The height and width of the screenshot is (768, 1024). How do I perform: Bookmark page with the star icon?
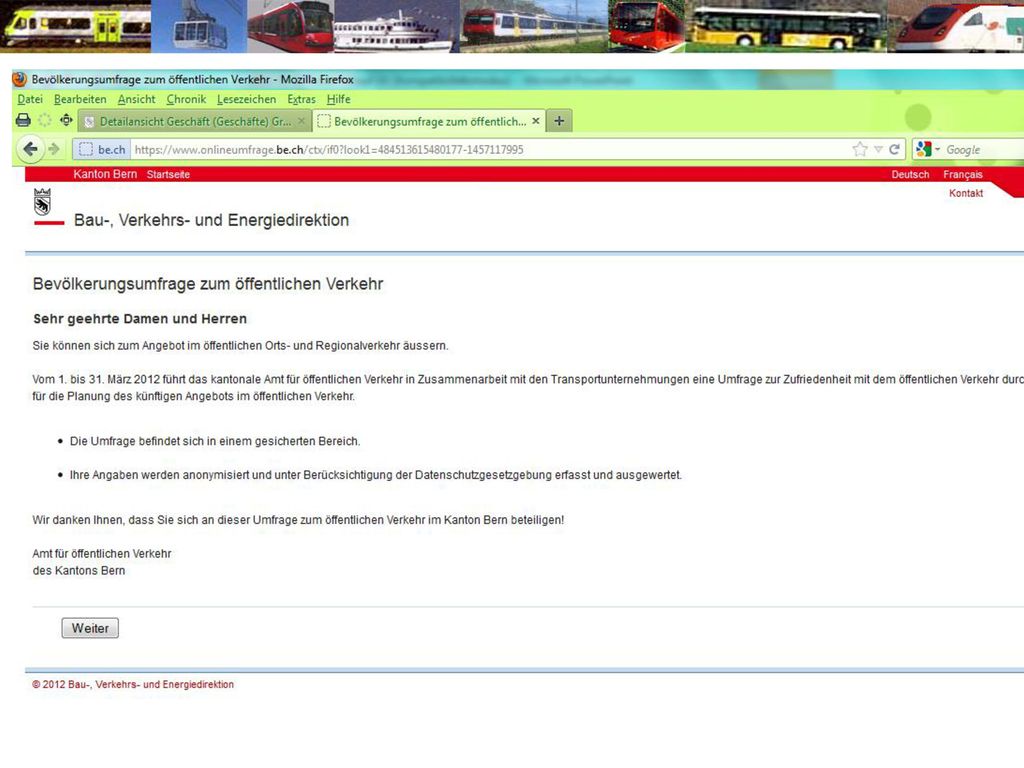(859, 150)
